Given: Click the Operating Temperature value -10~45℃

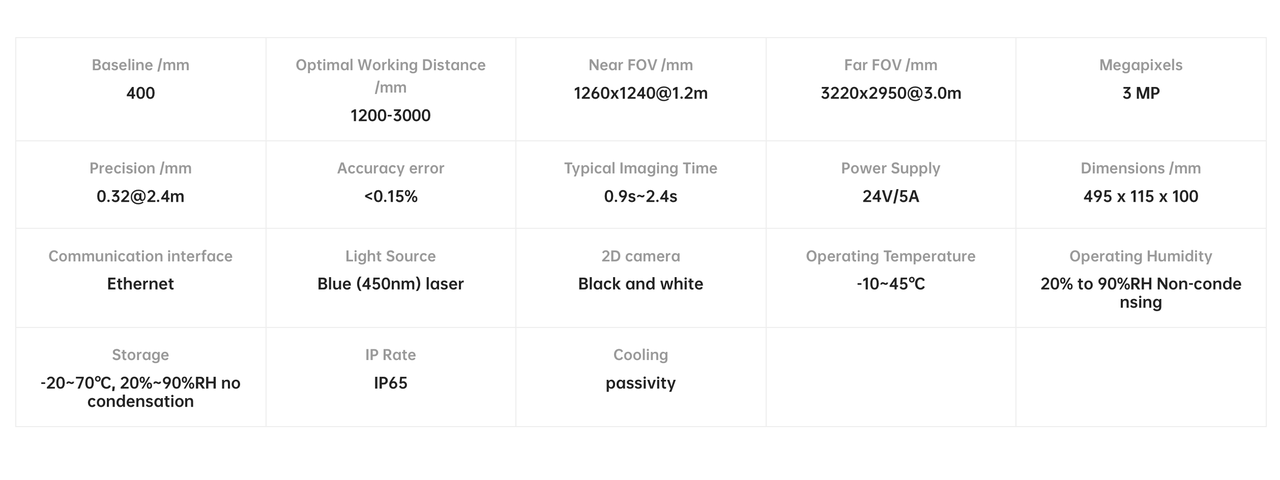Looking at the screenshot, I should [x=890, y=284].
